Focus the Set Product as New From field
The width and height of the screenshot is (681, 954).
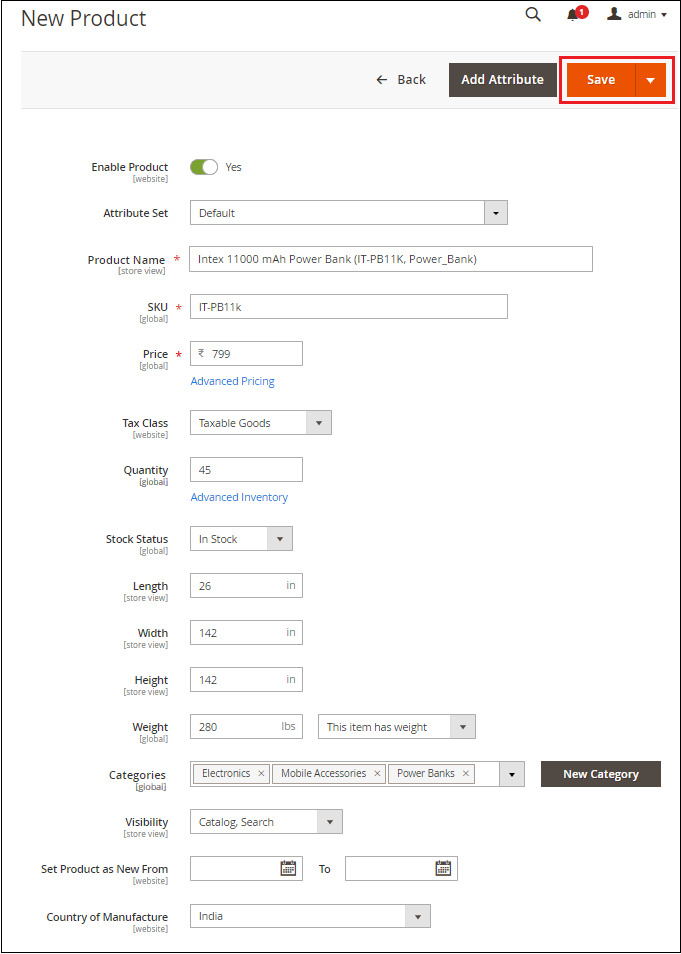click(246, 868)
